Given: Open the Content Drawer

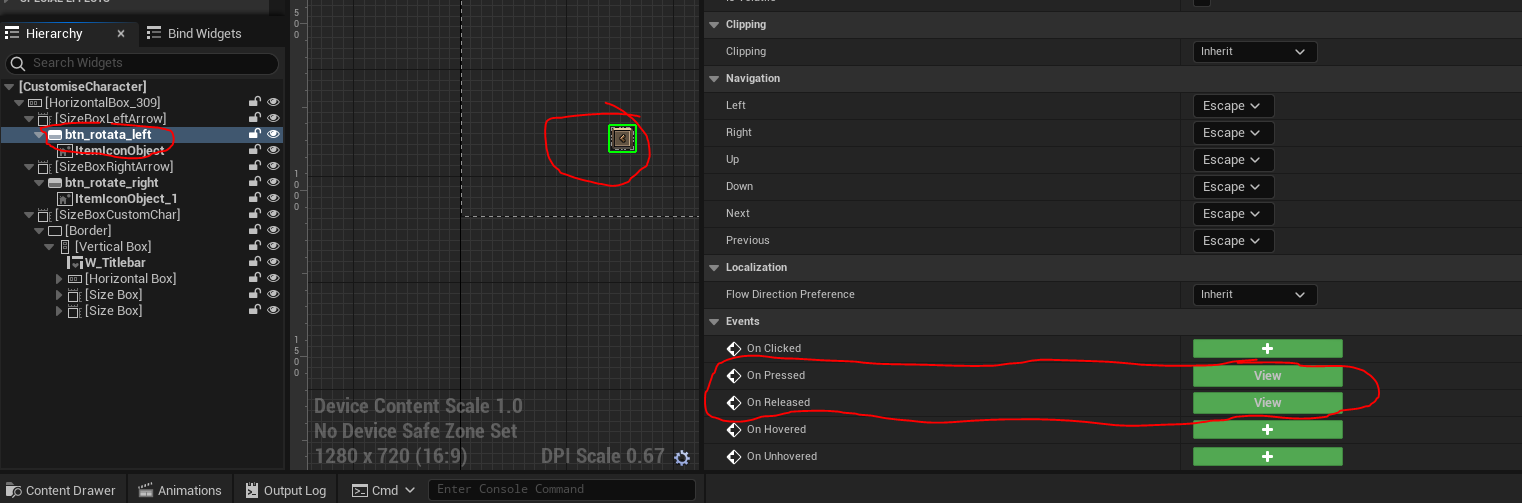Looking at the screenshot, I should (x=61, y=490).
